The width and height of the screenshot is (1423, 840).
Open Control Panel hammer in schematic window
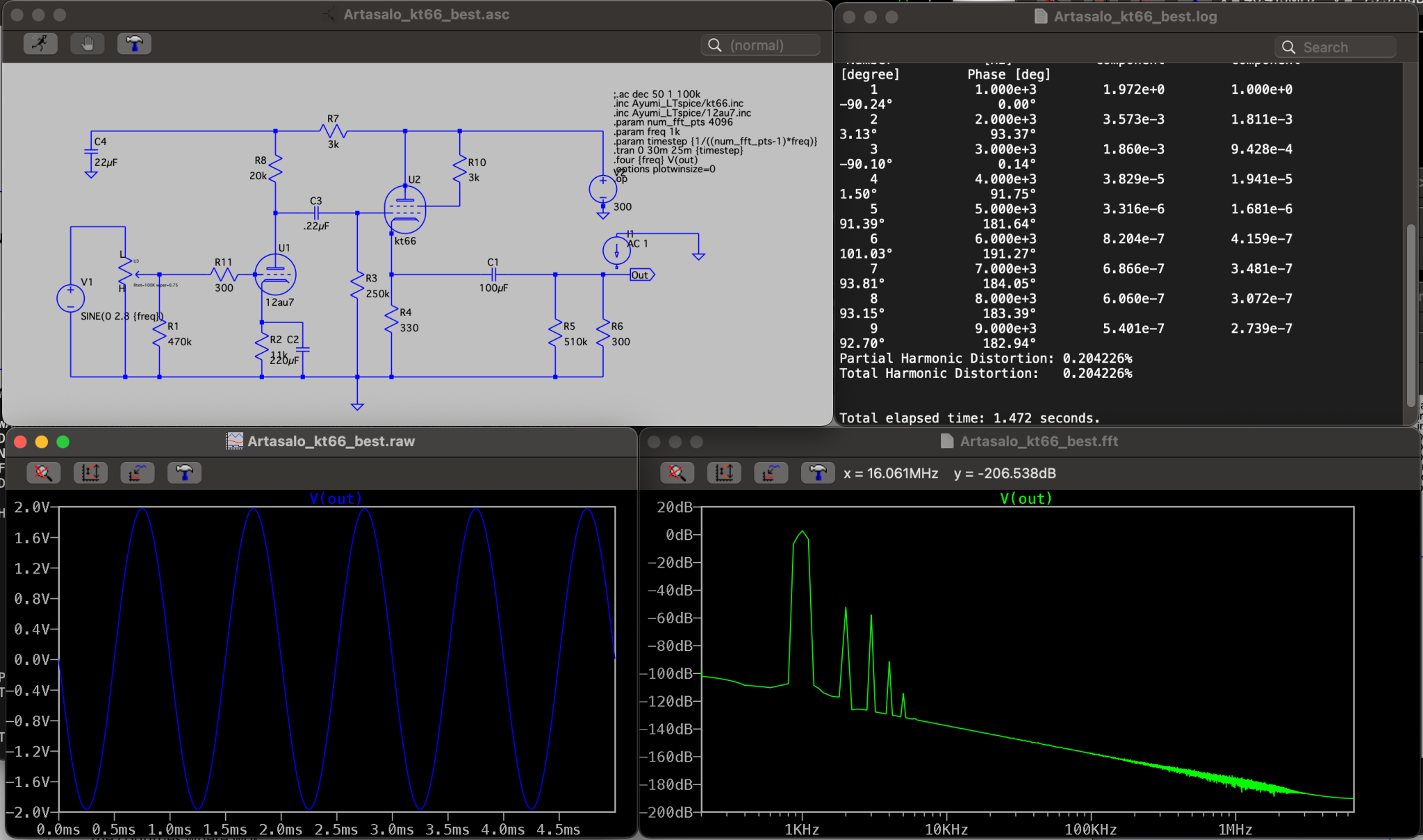[134, 44]
